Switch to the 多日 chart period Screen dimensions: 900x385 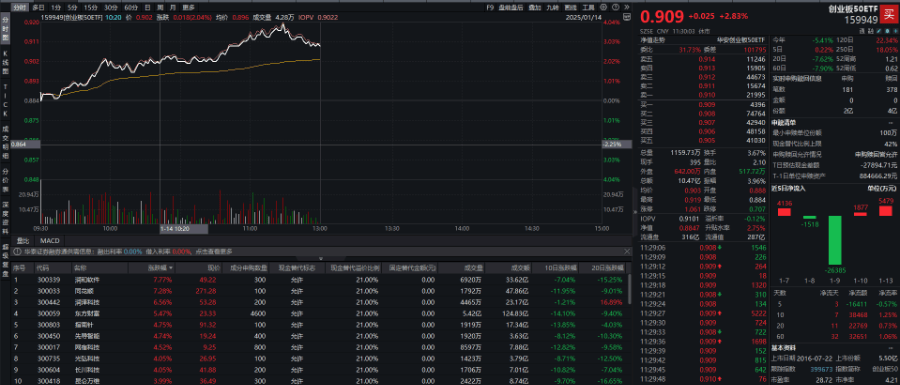coord(38,8)
